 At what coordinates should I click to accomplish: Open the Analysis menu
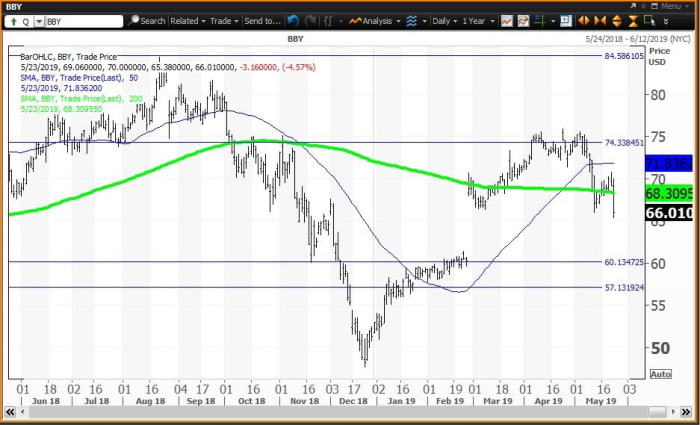375,21
